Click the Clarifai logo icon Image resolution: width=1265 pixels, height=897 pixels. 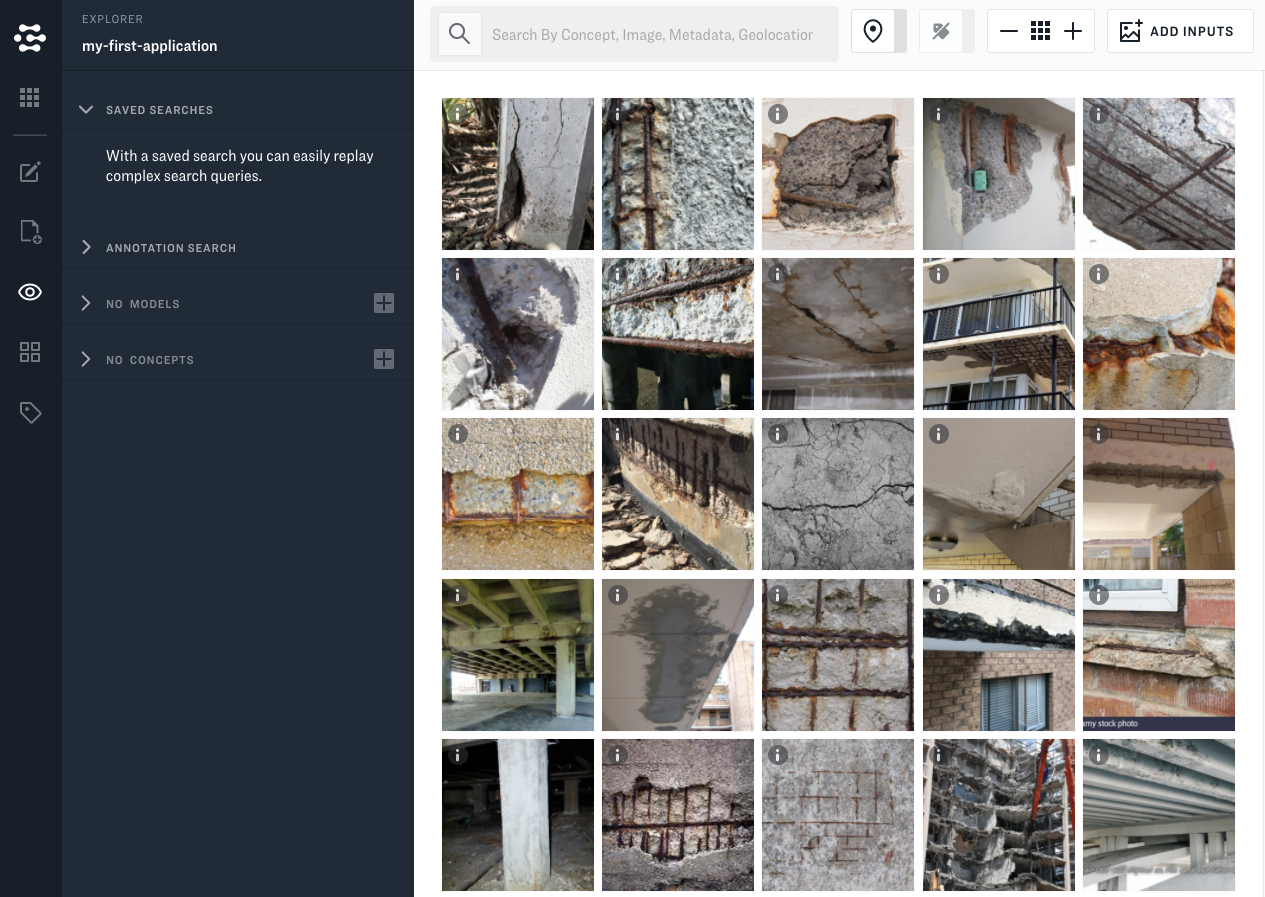click(30, 38)
